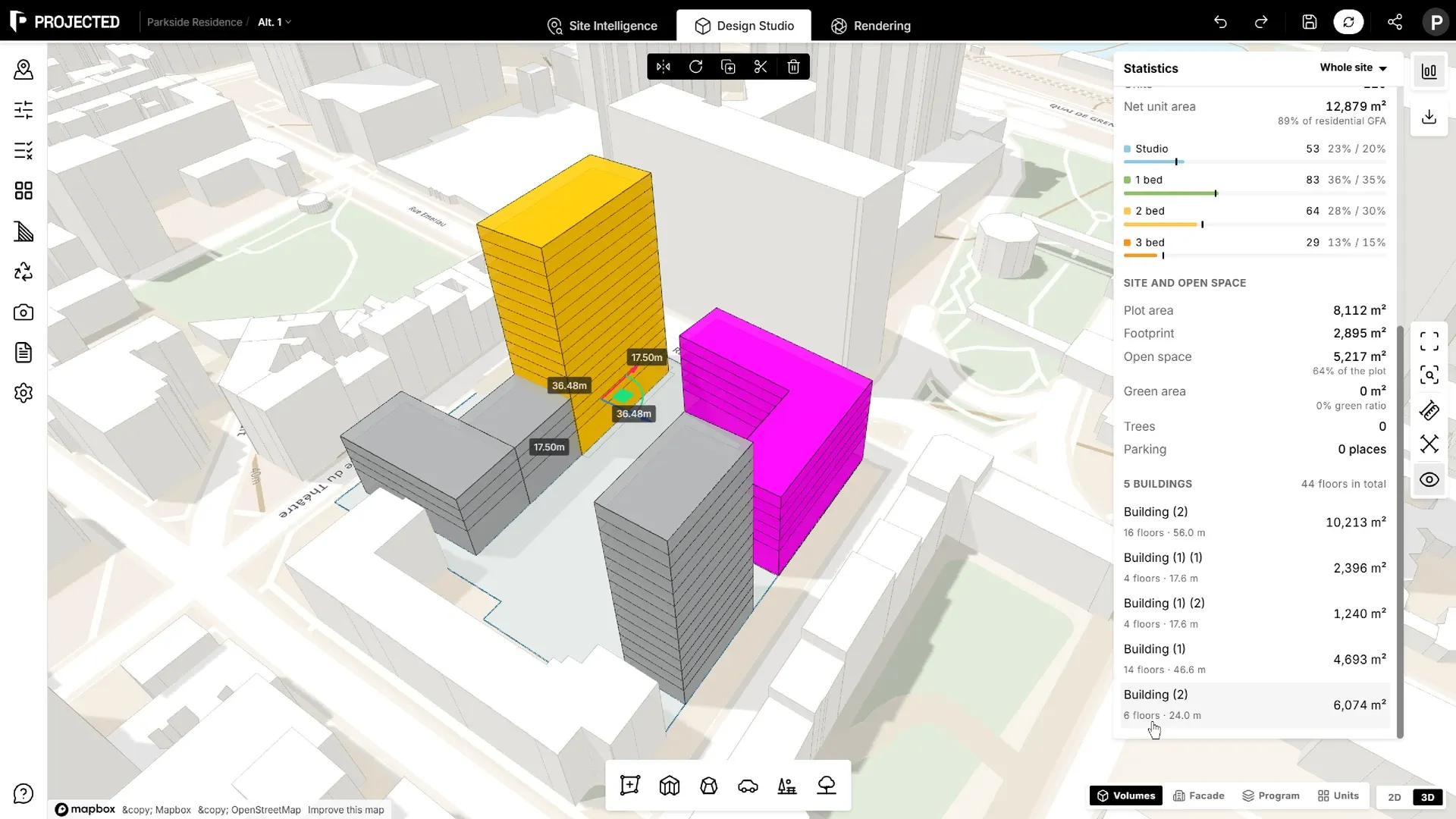Switch to 2D view
This screenshot has height=819, width=1456.
coord(1395,797)
